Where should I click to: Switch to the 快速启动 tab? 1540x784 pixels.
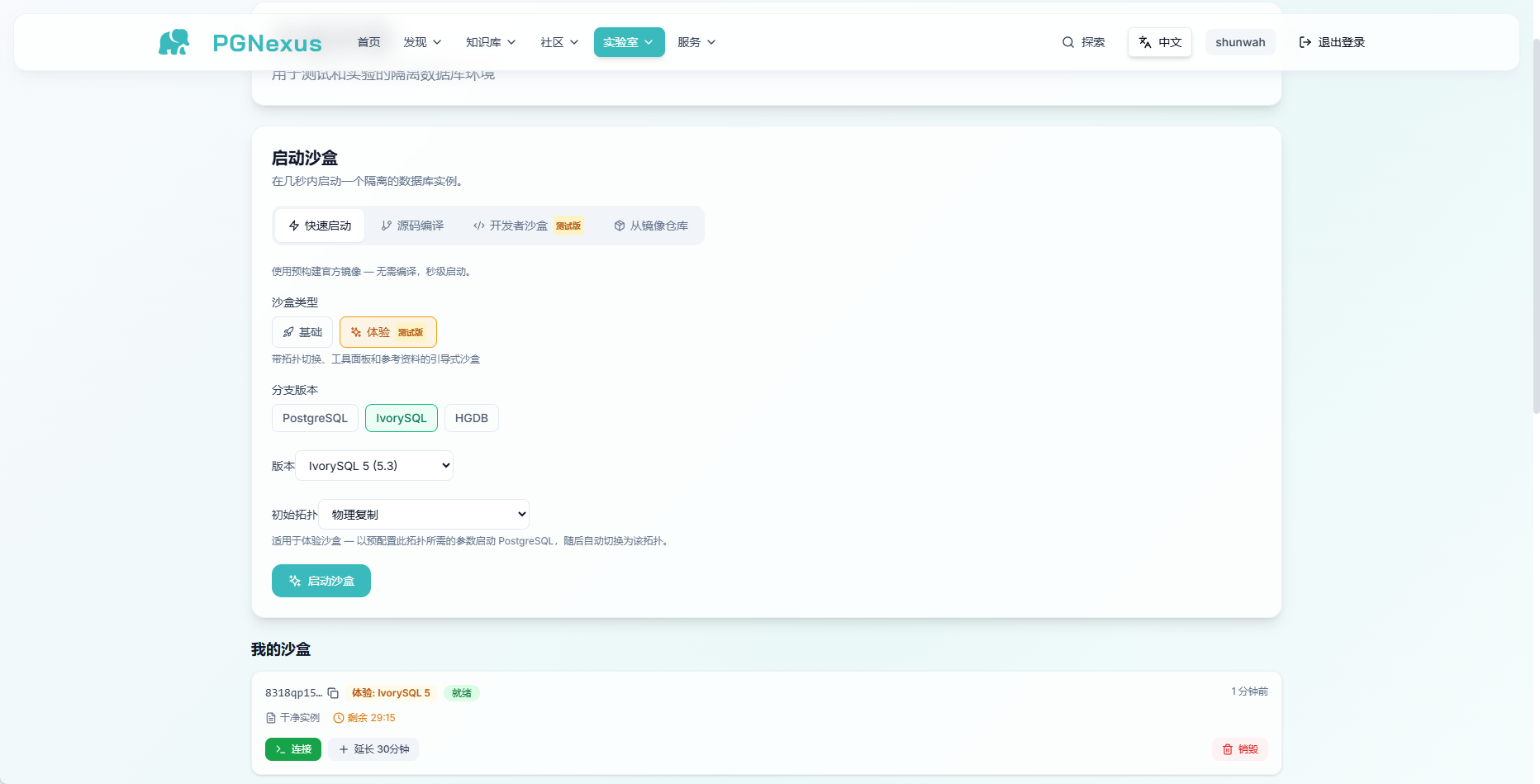click(x=320, y=226)
